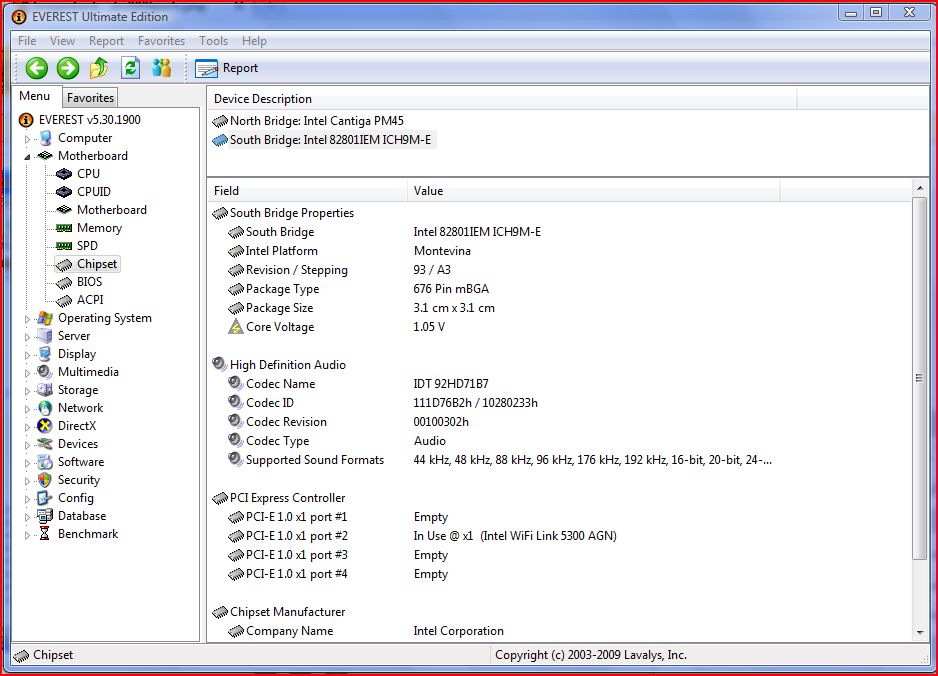Click the Network globe icon
This screenshot has height=676, width=938.
[x=45, y=408]
